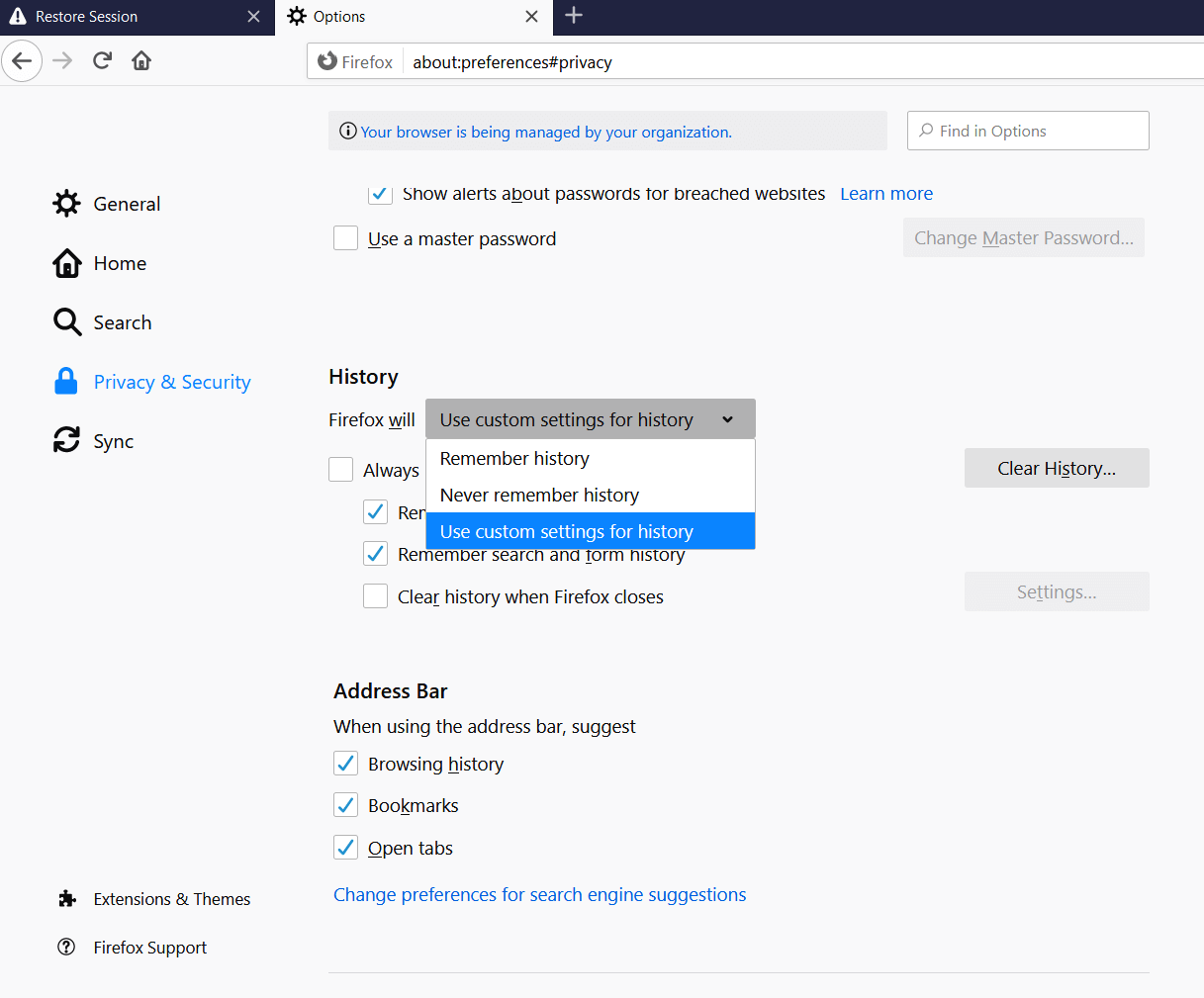Screen dimensions: 1204x998
Task: Open managed by your organization link
Action: 546,132
